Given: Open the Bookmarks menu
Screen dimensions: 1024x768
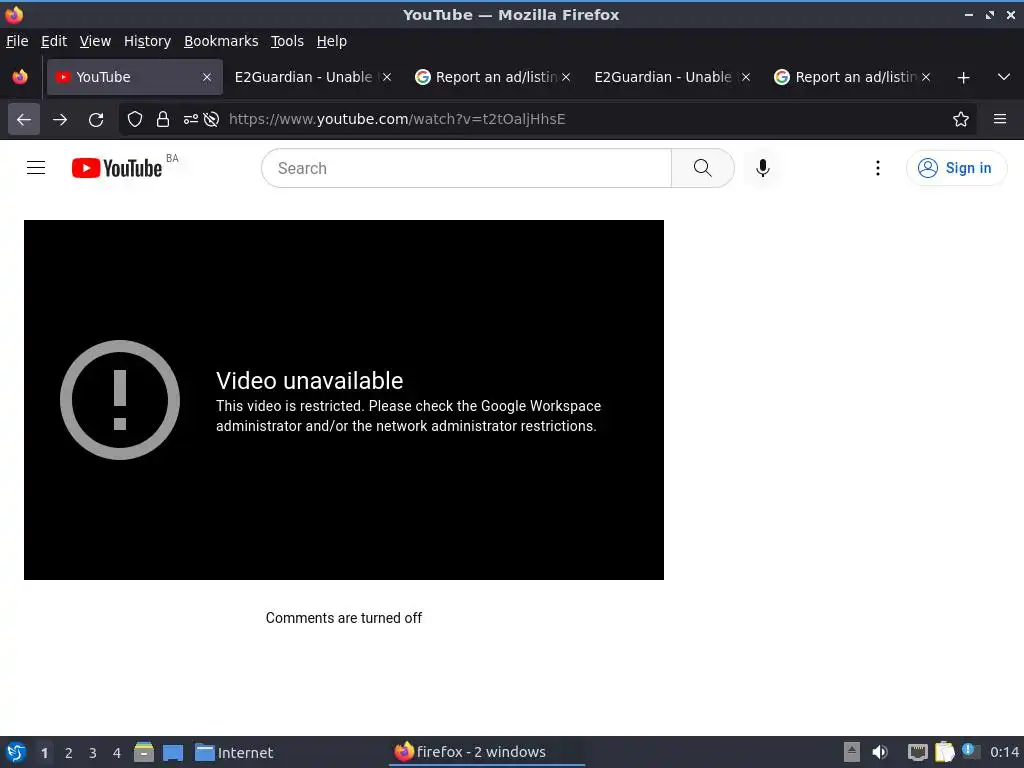Looking at the screenshot, I should tap(221, 41).
